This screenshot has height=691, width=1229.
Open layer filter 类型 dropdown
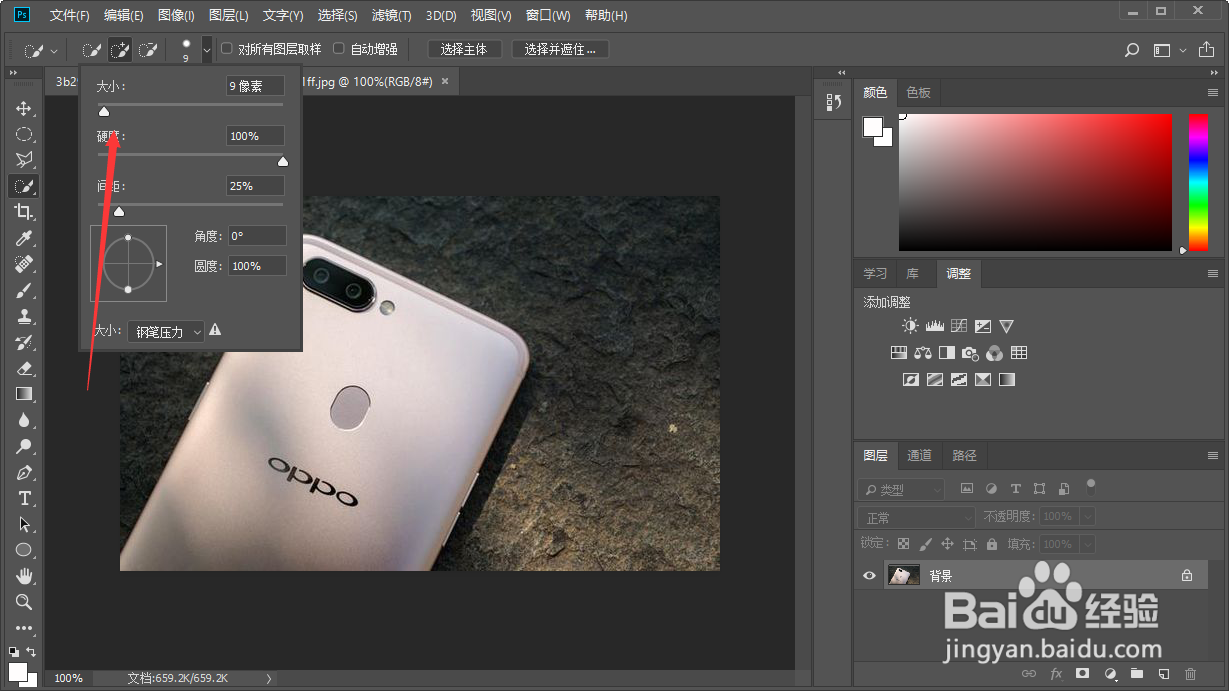pyautogui.click(x=901, y=490)
